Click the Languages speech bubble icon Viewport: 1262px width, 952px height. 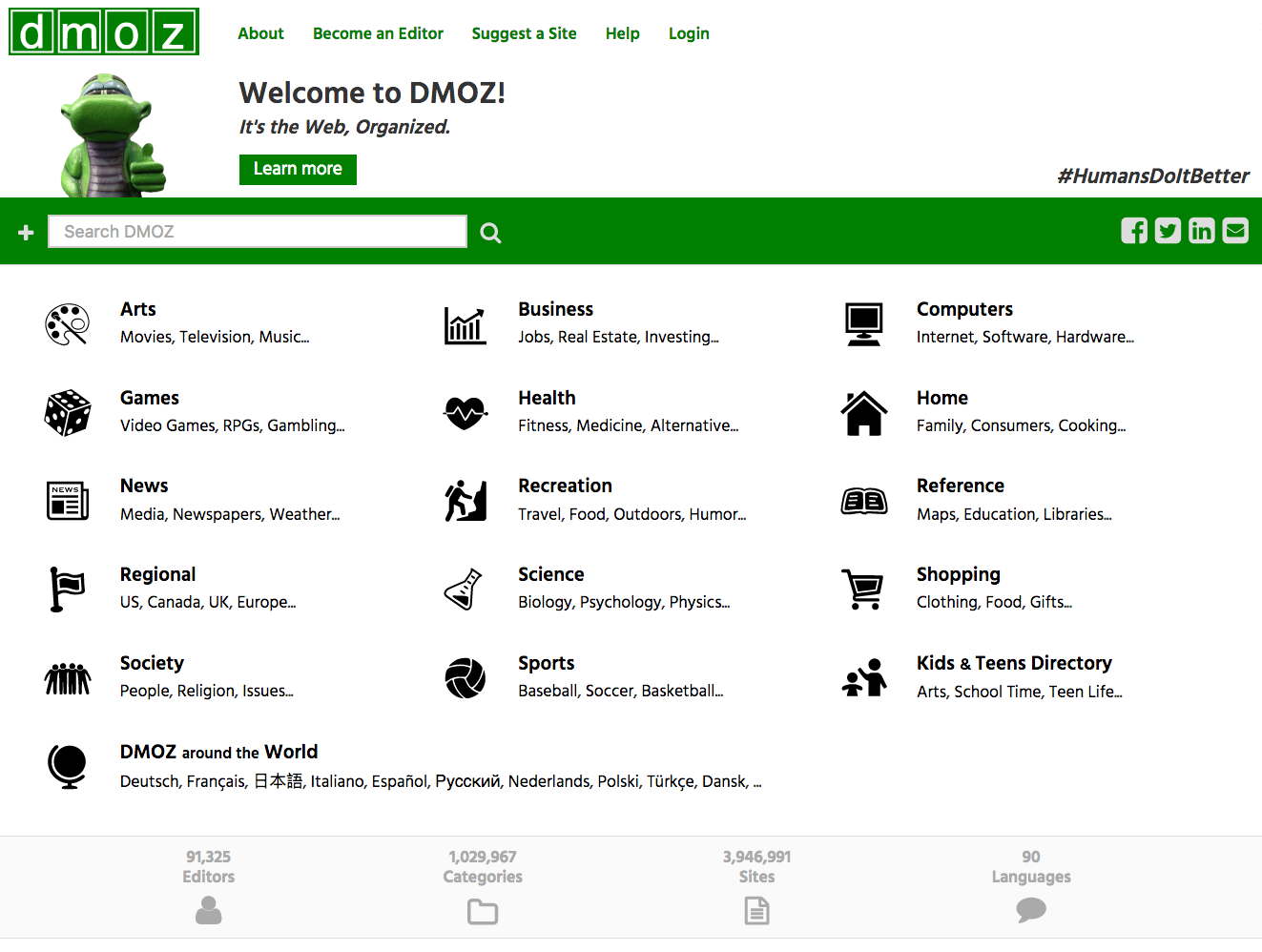tap(1031, 911)
